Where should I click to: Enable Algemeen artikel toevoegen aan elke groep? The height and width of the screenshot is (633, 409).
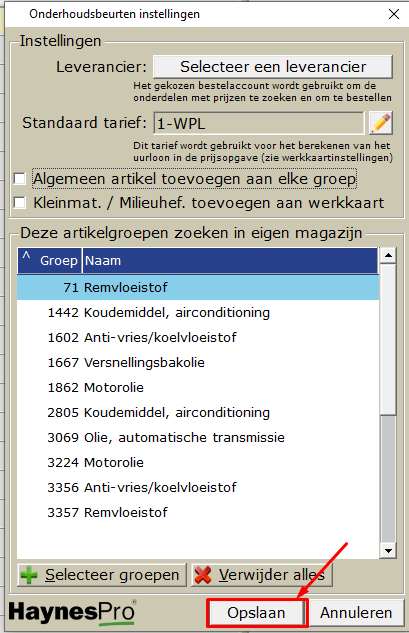(x=19, y=178)
